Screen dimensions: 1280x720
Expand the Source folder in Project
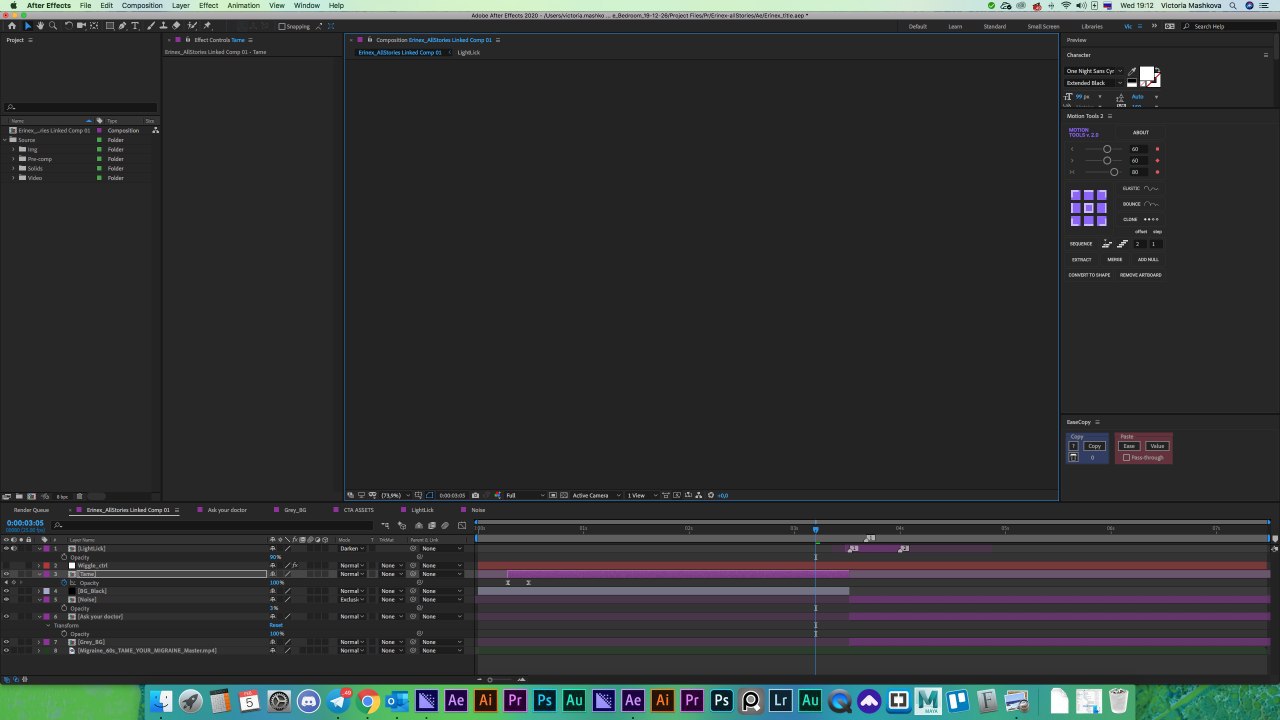[x=4, y=140]
